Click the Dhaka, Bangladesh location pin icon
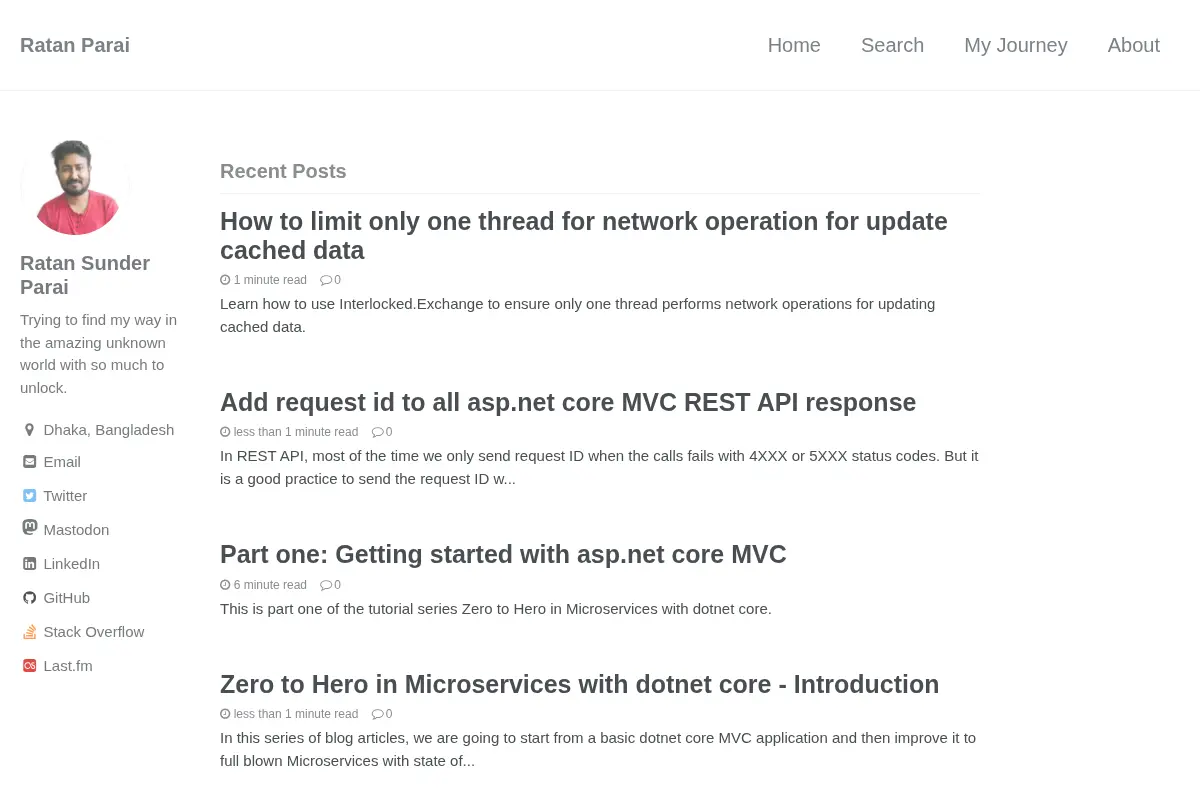The image size is (1200, 800). click(29, 430)
